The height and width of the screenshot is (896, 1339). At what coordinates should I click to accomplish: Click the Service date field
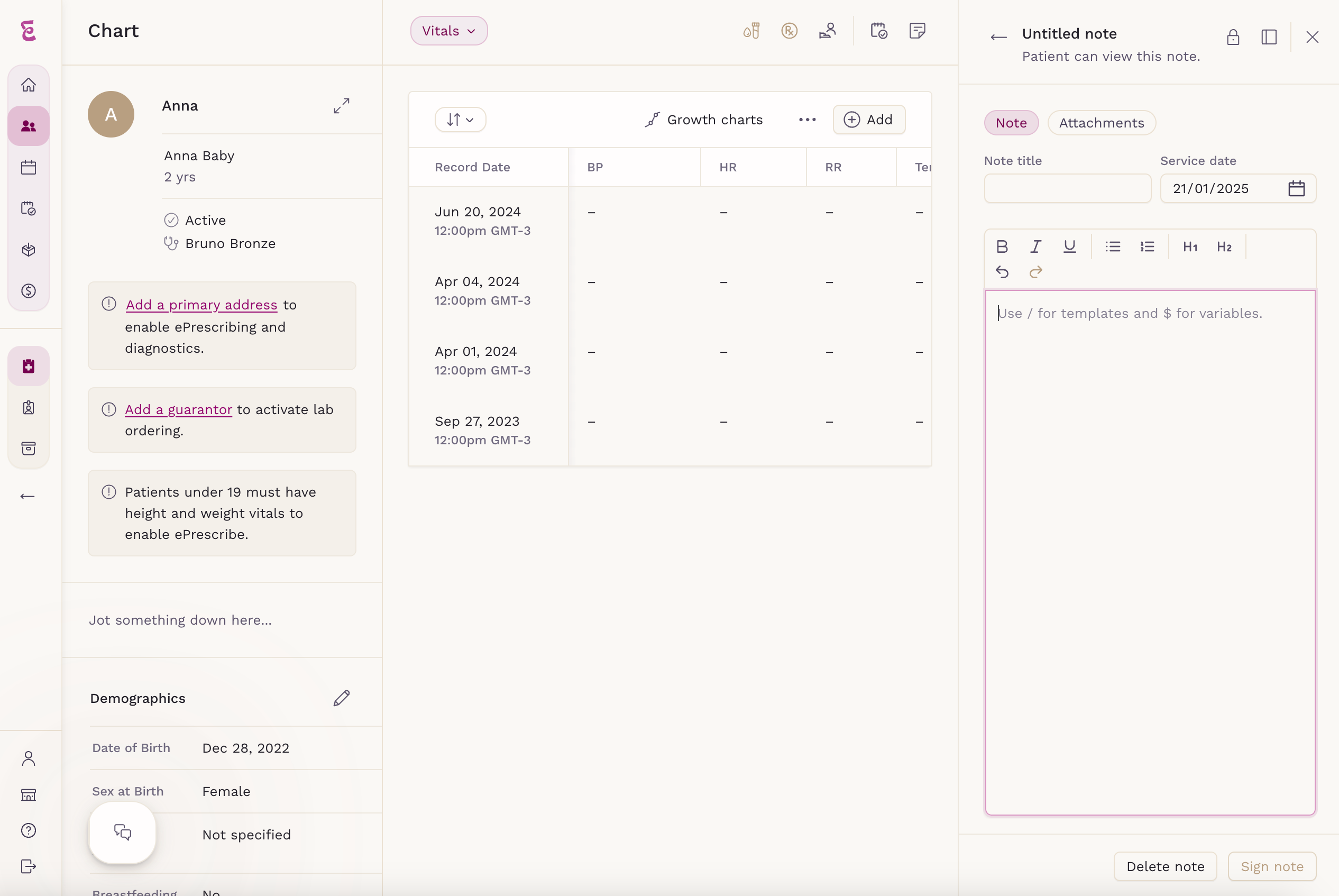pos(1238,189)
